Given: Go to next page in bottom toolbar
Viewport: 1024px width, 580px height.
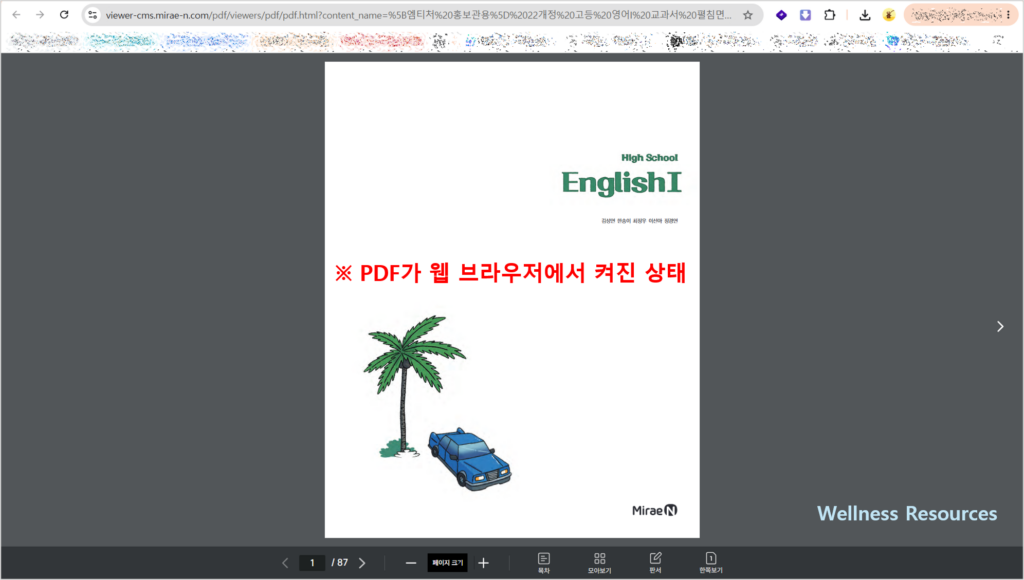Looking at the screenshot, I should pos(362,562).
